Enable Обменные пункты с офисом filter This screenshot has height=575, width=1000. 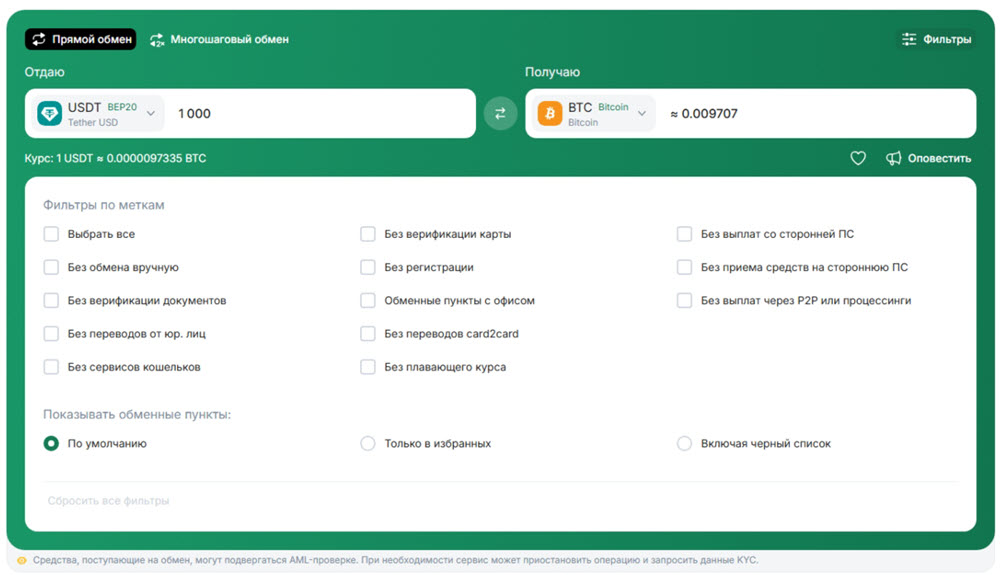coord(367,300)
